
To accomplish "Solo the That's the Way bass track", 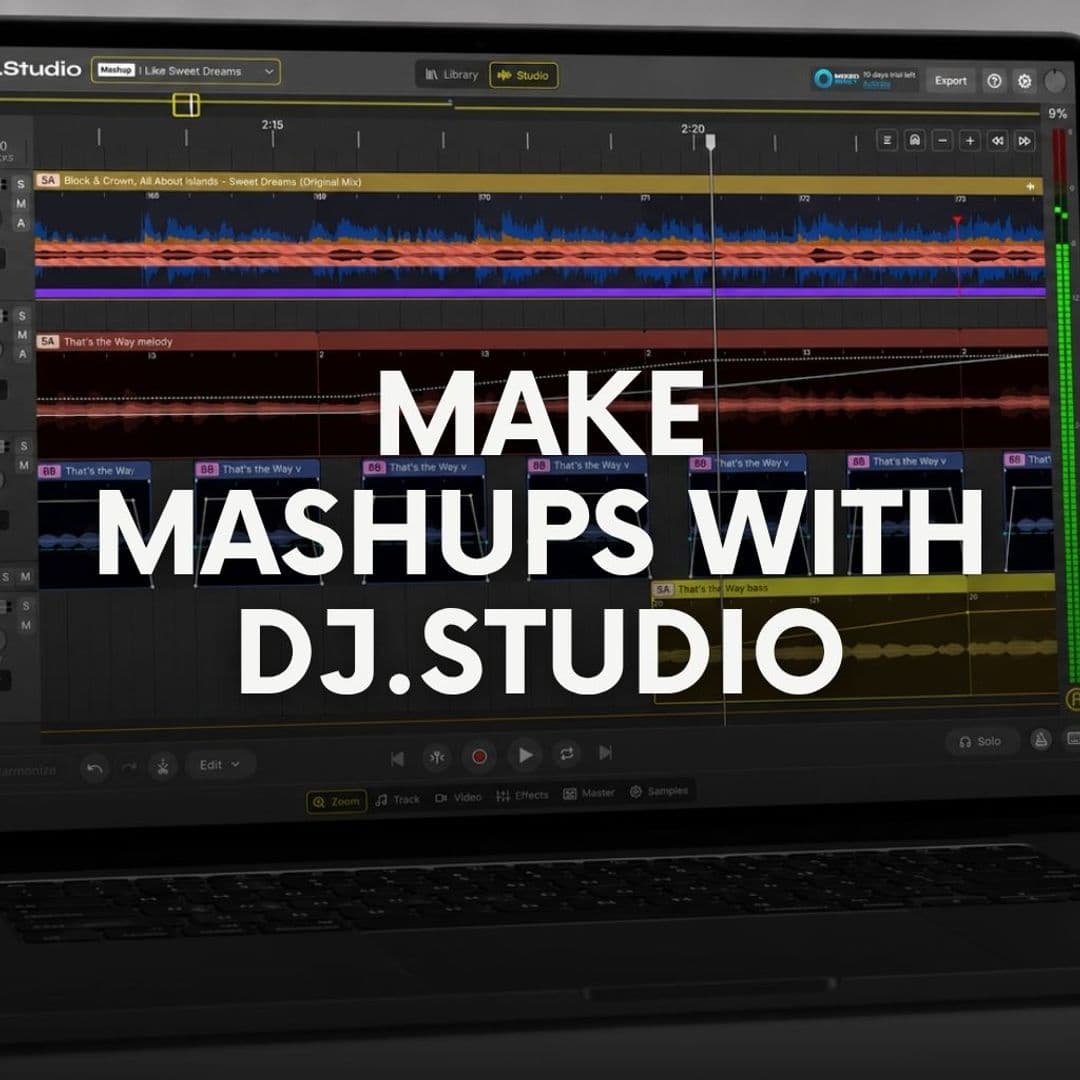I will click(25, 606).
